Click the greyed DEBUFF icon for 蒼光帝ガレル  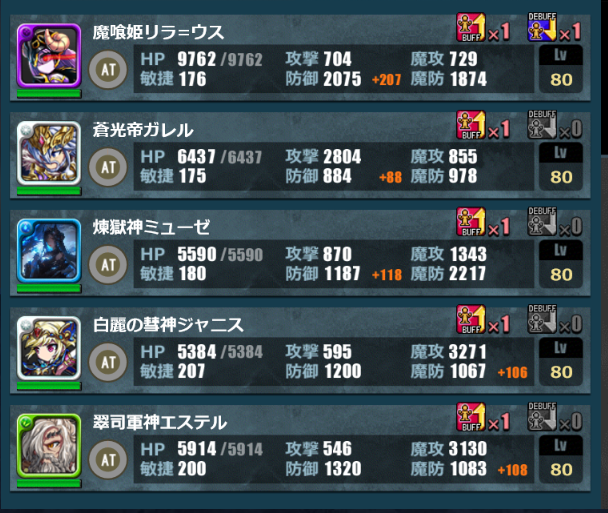(542, 125)
